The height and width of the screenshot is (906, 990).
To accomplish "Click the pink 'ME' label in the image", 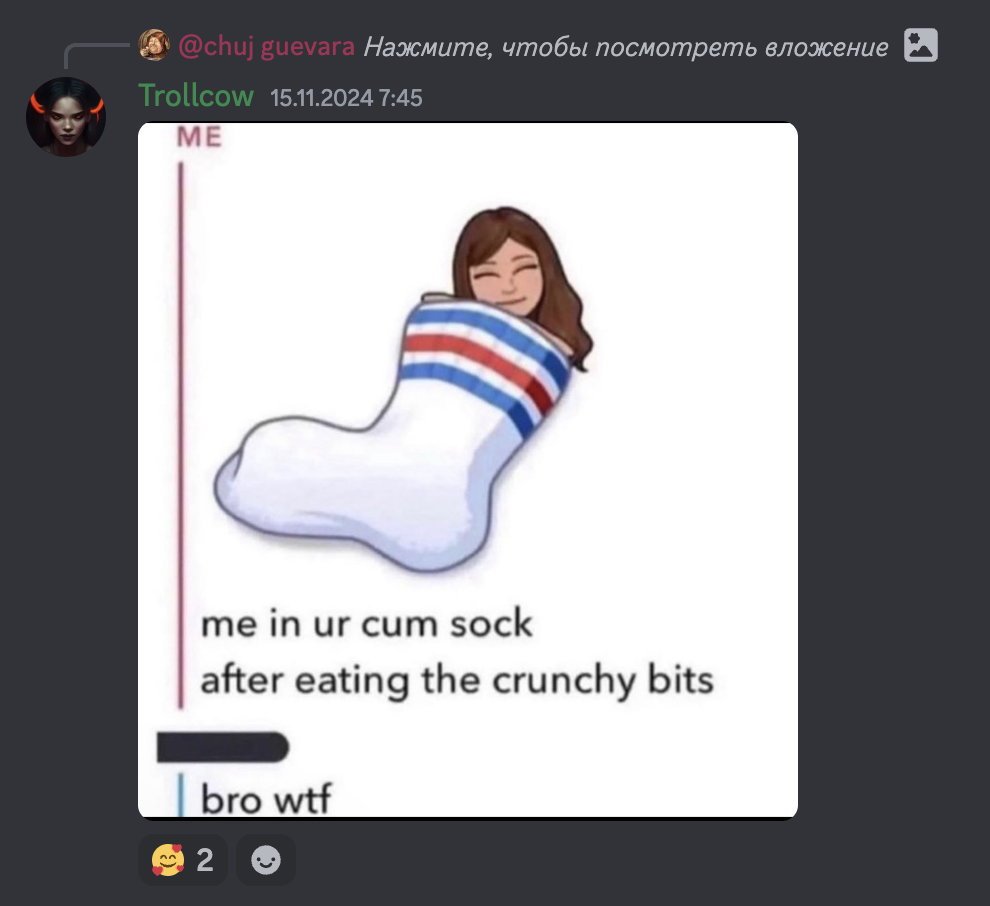I will 200,137.
